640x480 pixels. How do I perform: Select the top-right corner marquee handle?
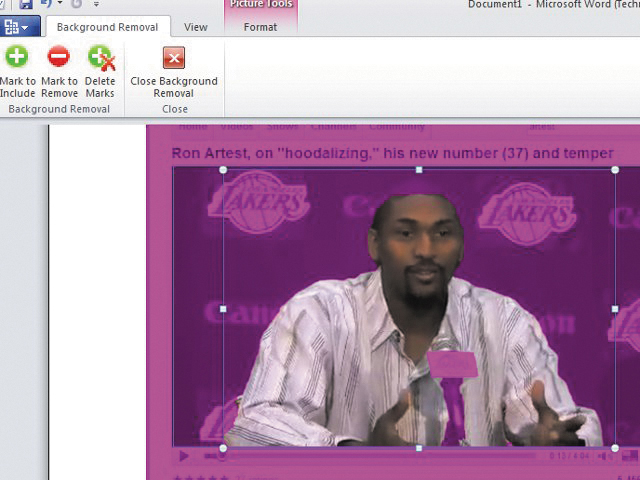click(x=615, y=170)
